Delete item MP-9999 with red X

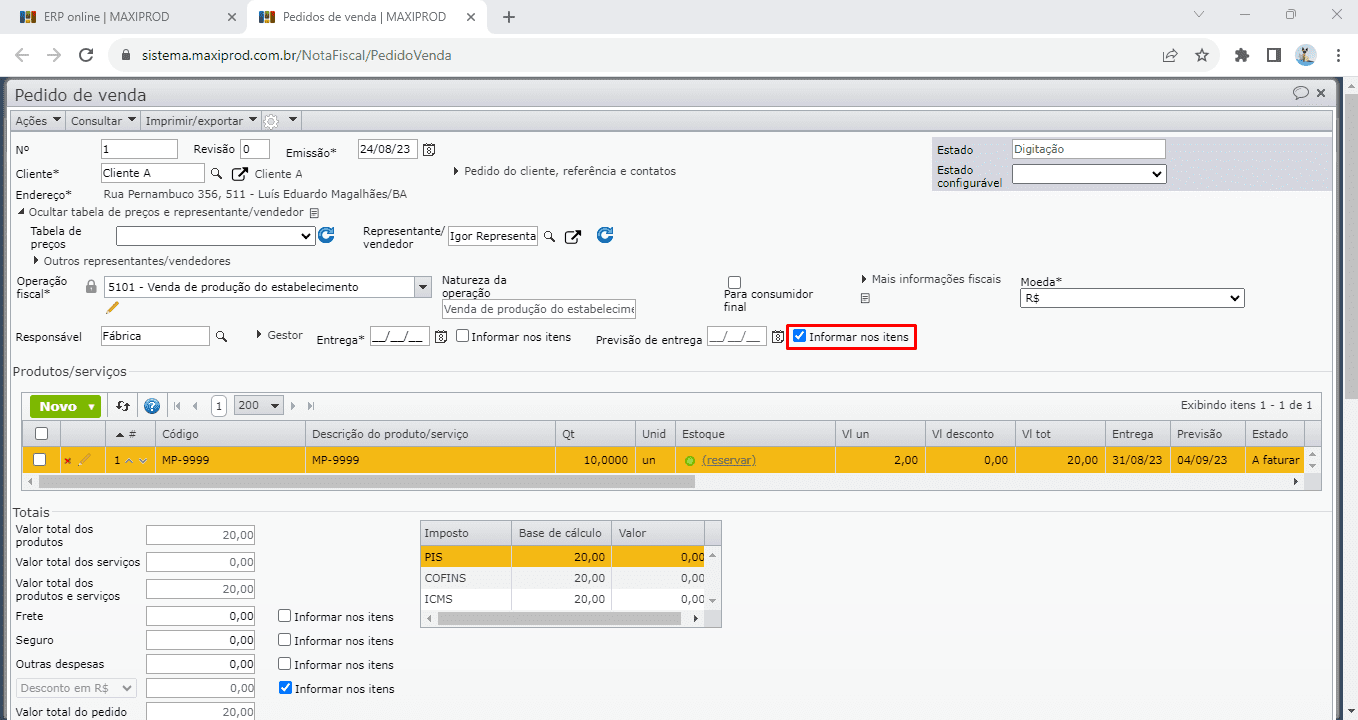[x=68, y=461]
